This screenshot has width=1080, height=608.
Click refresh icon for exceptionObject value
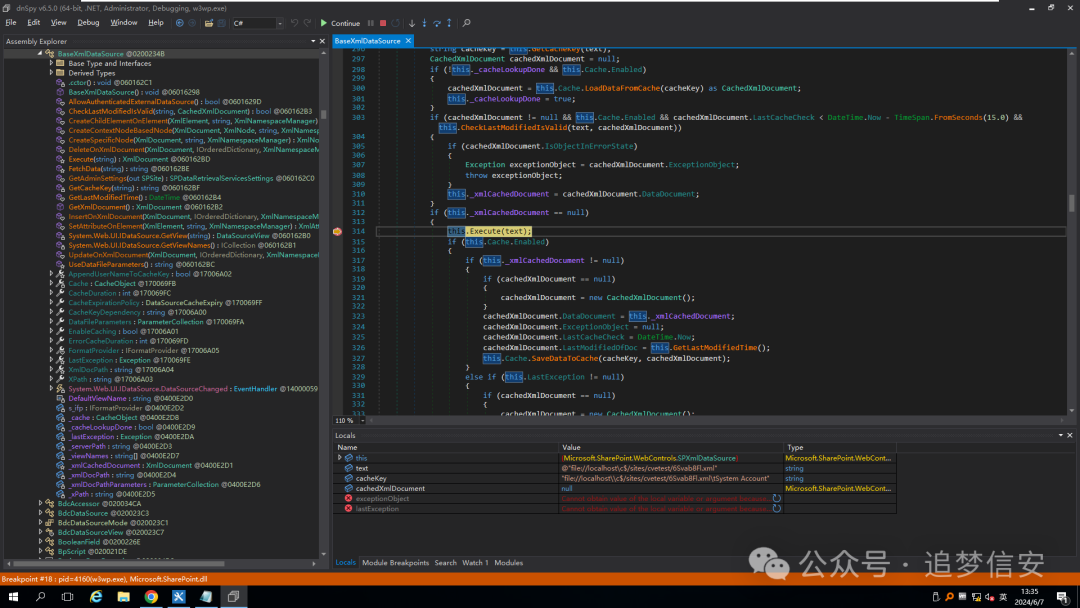coord(776,499)
